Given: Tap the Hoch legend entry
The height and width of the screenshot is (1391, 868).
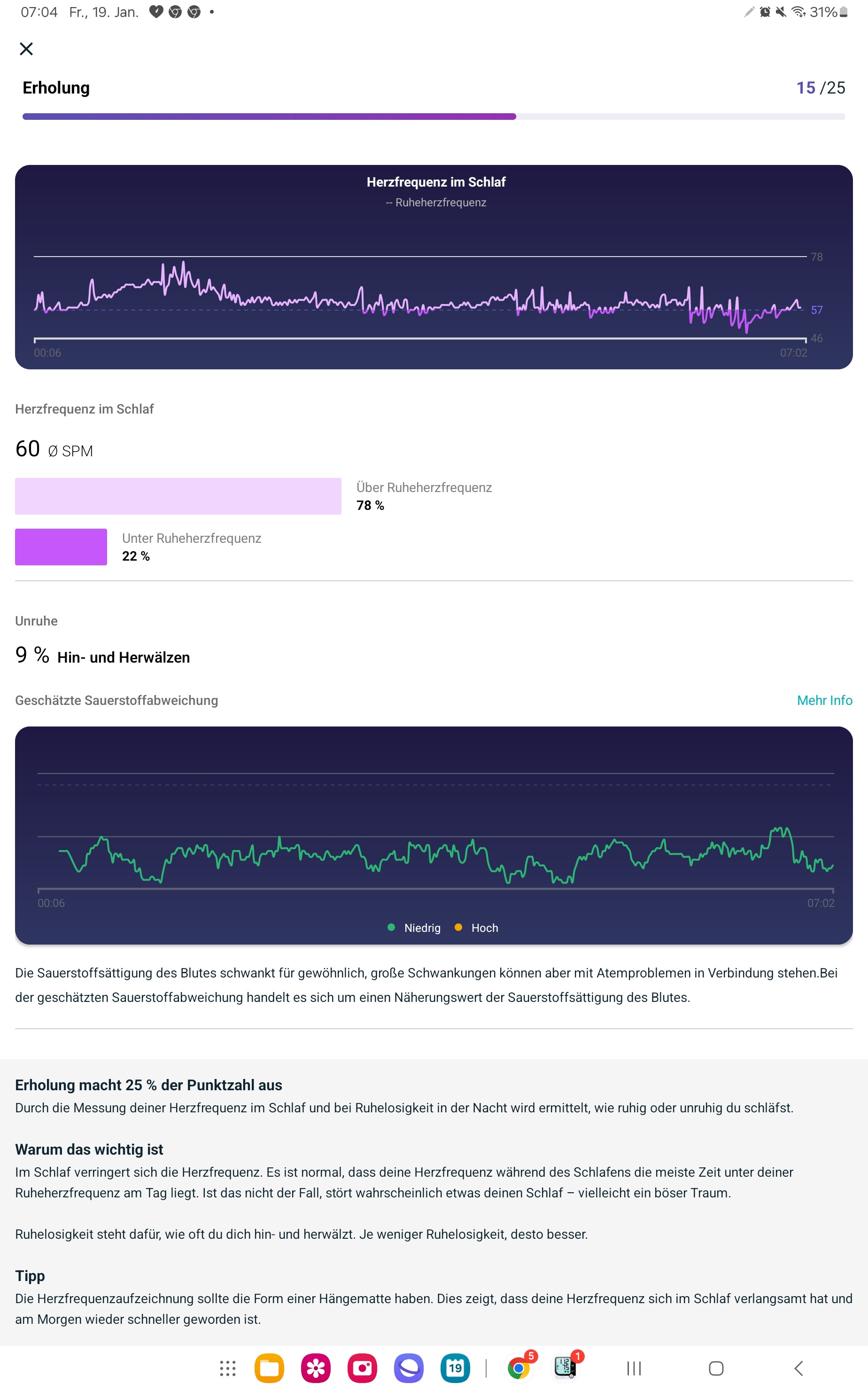Looking at the screenshot, I should 477,928.
